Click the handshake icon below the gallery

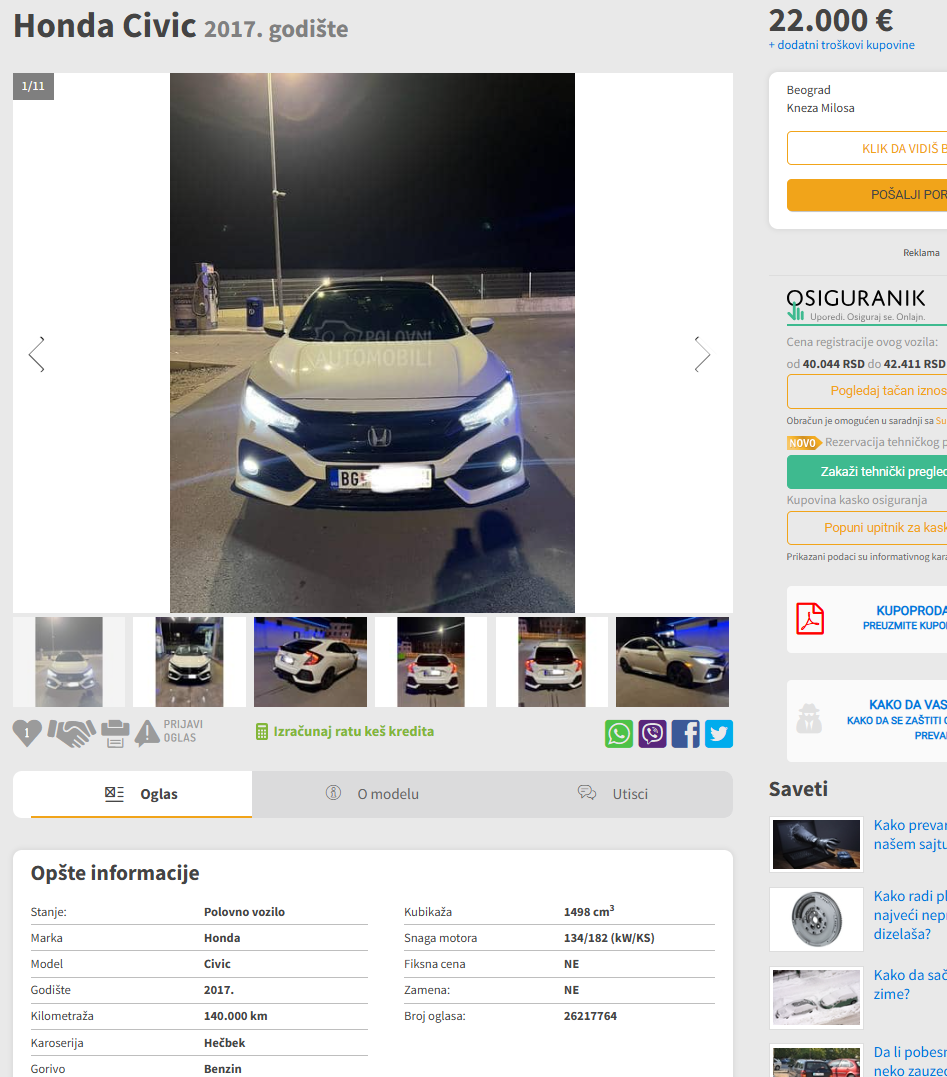pyautogui.click(x=71, y=733)
